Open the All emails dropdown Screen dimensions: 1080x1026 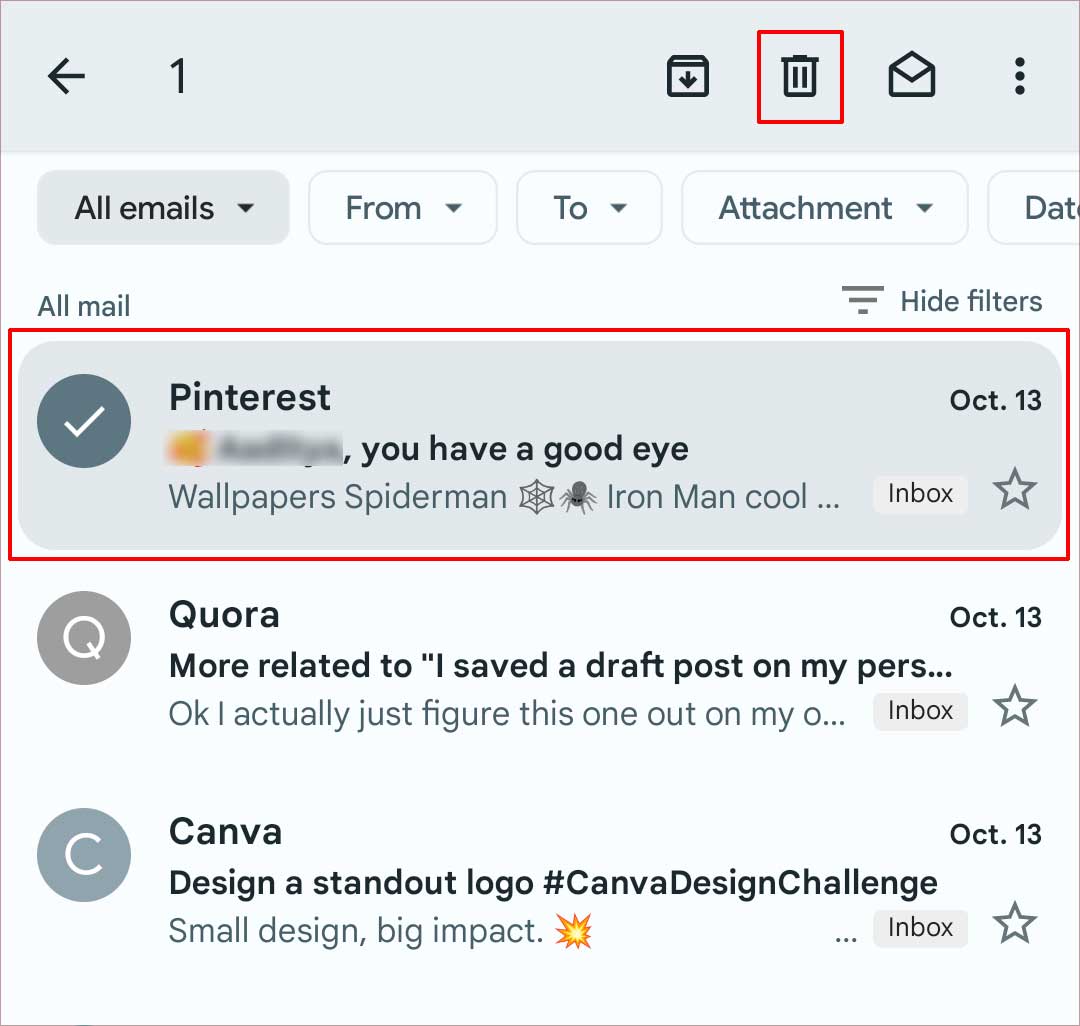click(163, 207)
